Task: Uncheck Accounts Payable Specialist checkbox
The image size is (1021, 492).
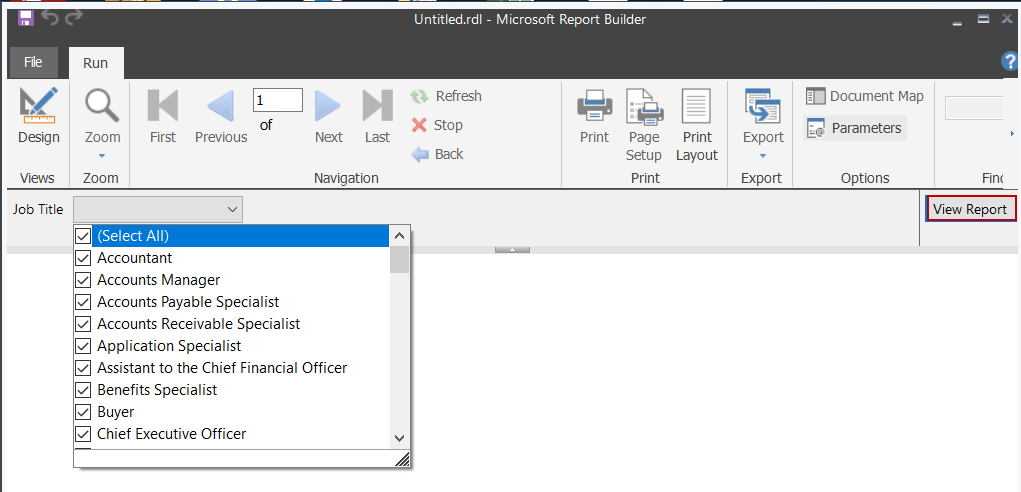Action: click(x=83, y=302)
